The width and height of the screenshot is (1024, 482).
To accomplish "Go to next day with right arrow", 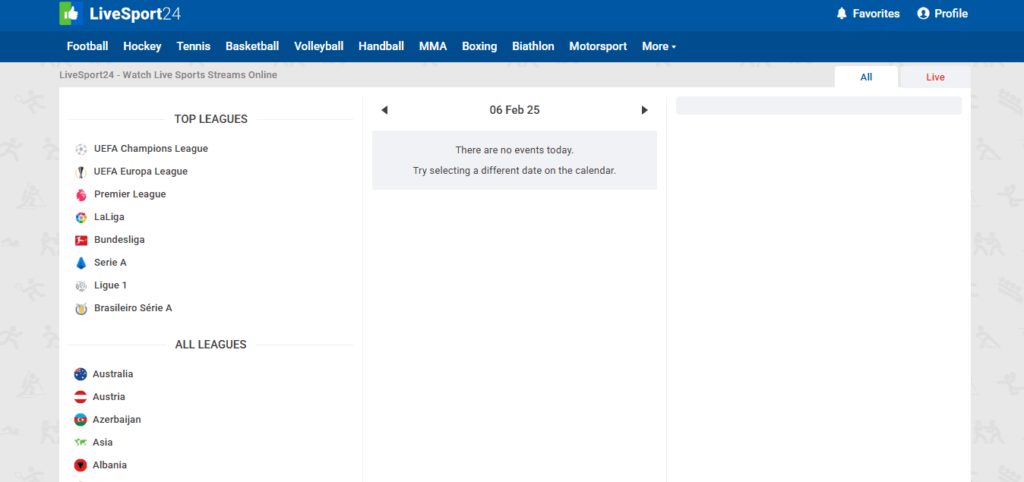I will tap(644, 110).
